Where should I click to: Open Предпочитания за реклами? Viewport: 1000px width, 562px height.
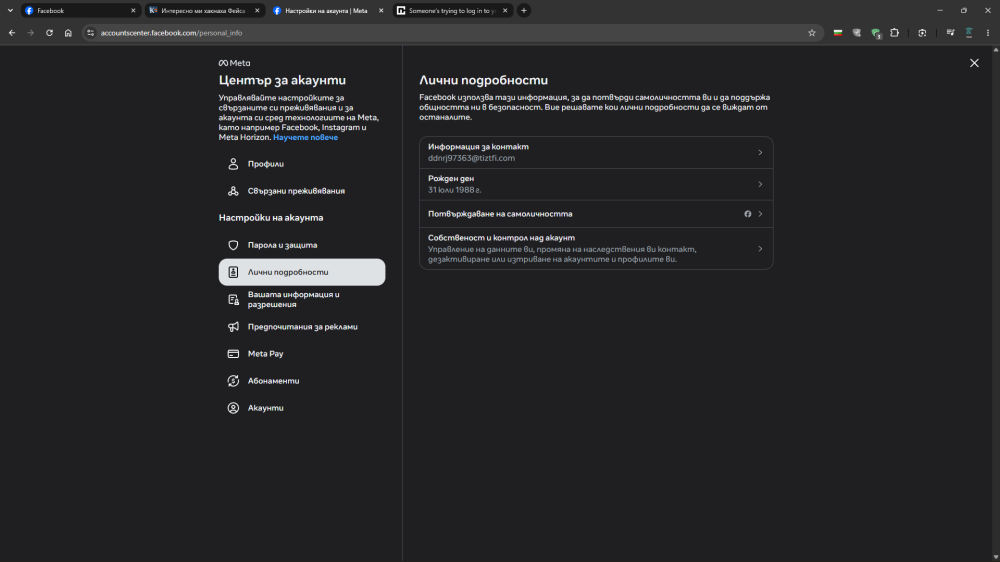pyautogui.click(x=302, y=327)
